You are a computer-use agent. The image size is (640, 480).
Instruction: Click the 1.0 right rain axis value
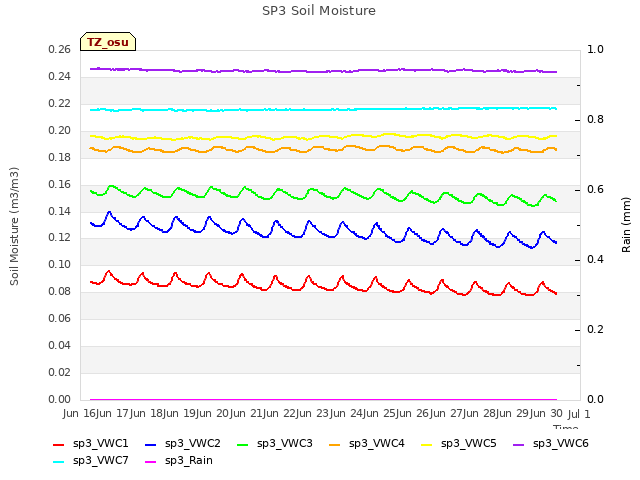pyautogui.click(x=595, y=49)
